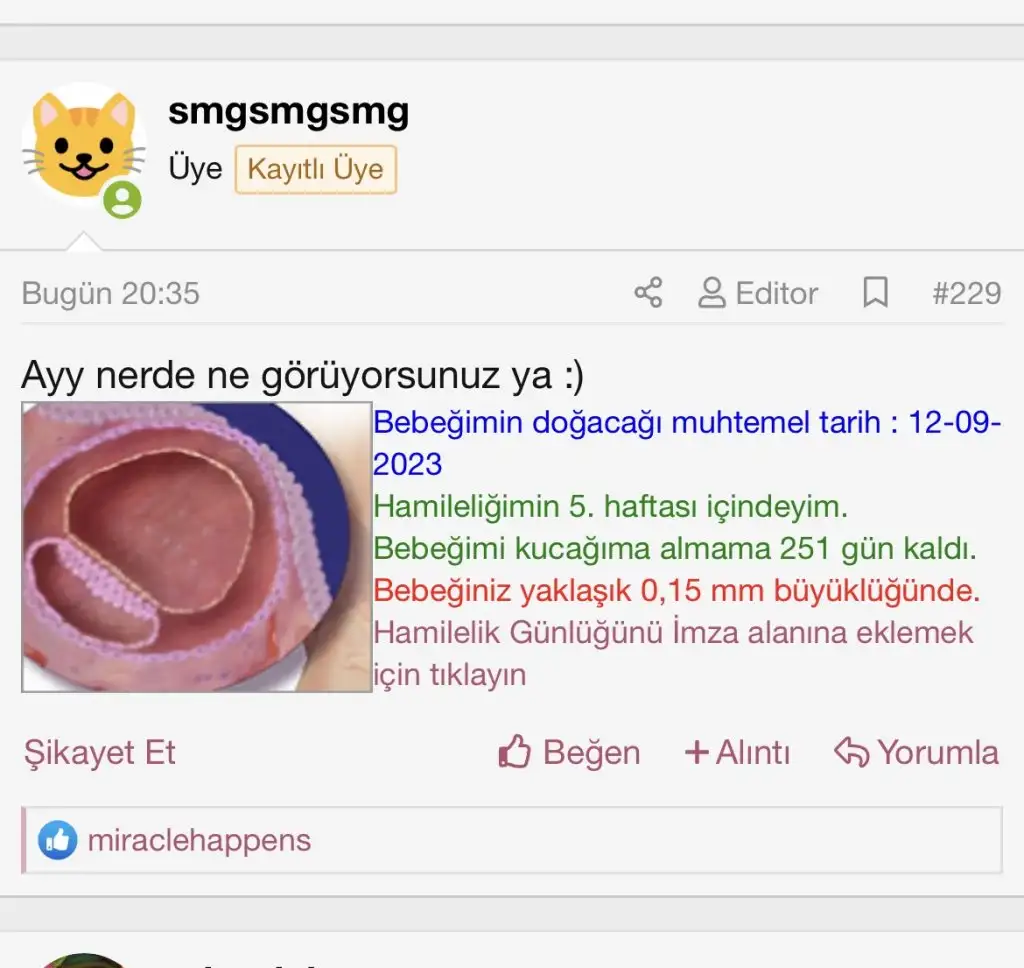
Task: Click the green 251 gün kaldı text
Action: (674, 549)
